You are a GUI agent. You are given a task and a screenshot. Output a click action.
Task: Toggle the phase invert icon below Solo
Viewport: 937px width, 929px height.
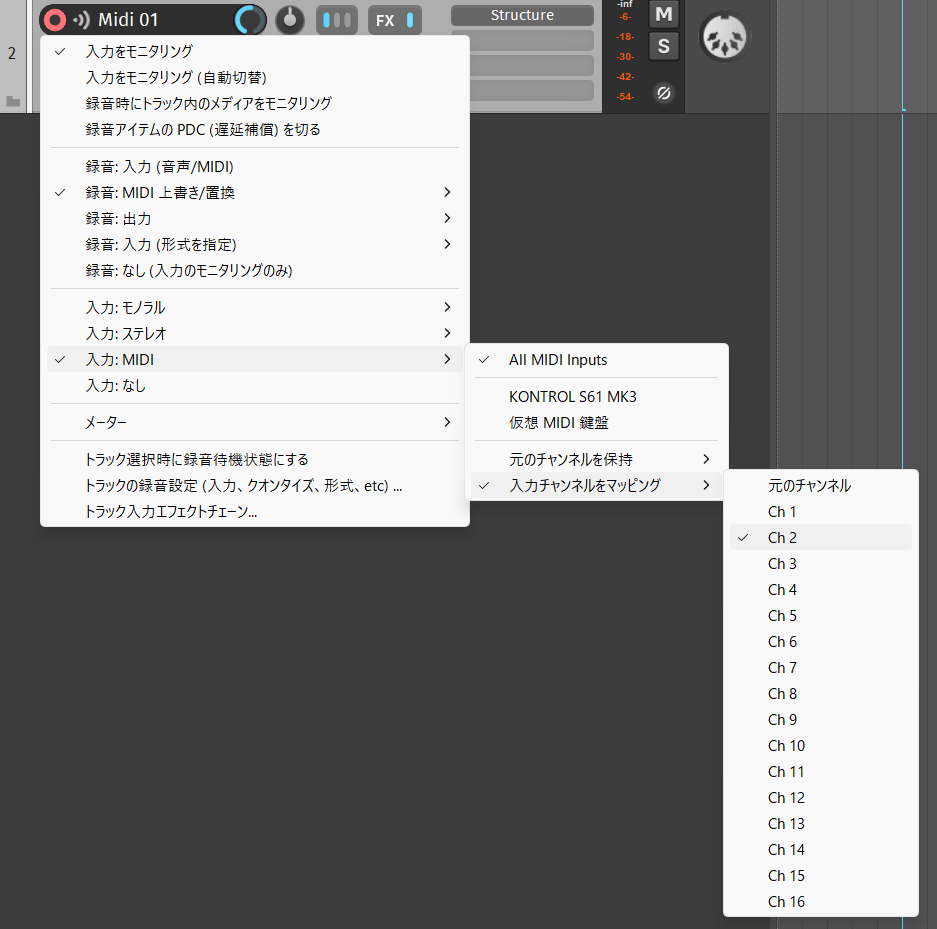pyautogui.click(x=662, y=93)
